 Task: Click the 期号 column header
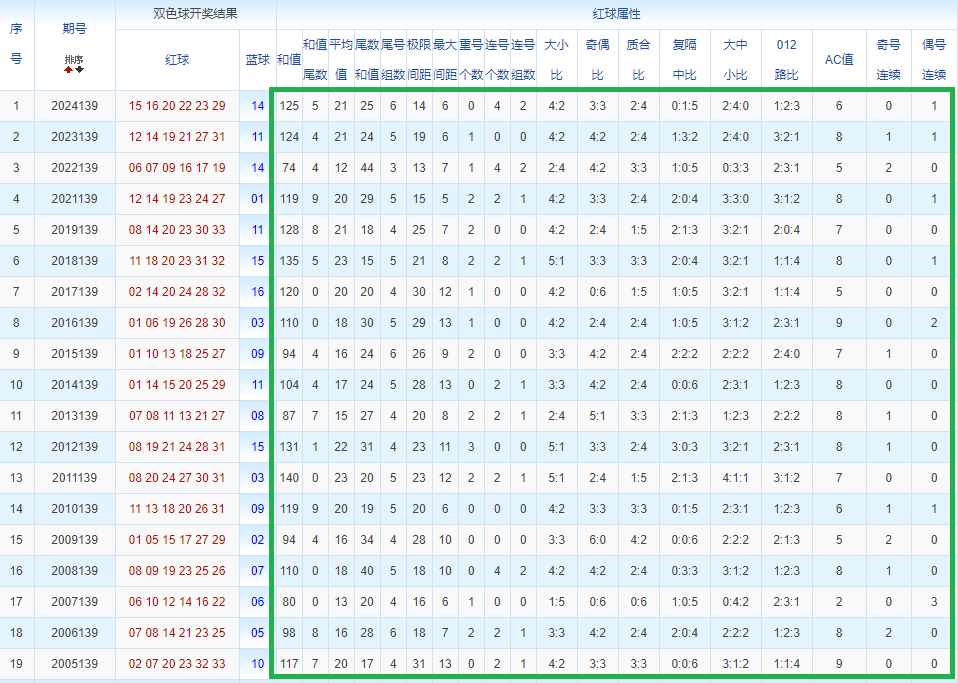click(75, 29)
